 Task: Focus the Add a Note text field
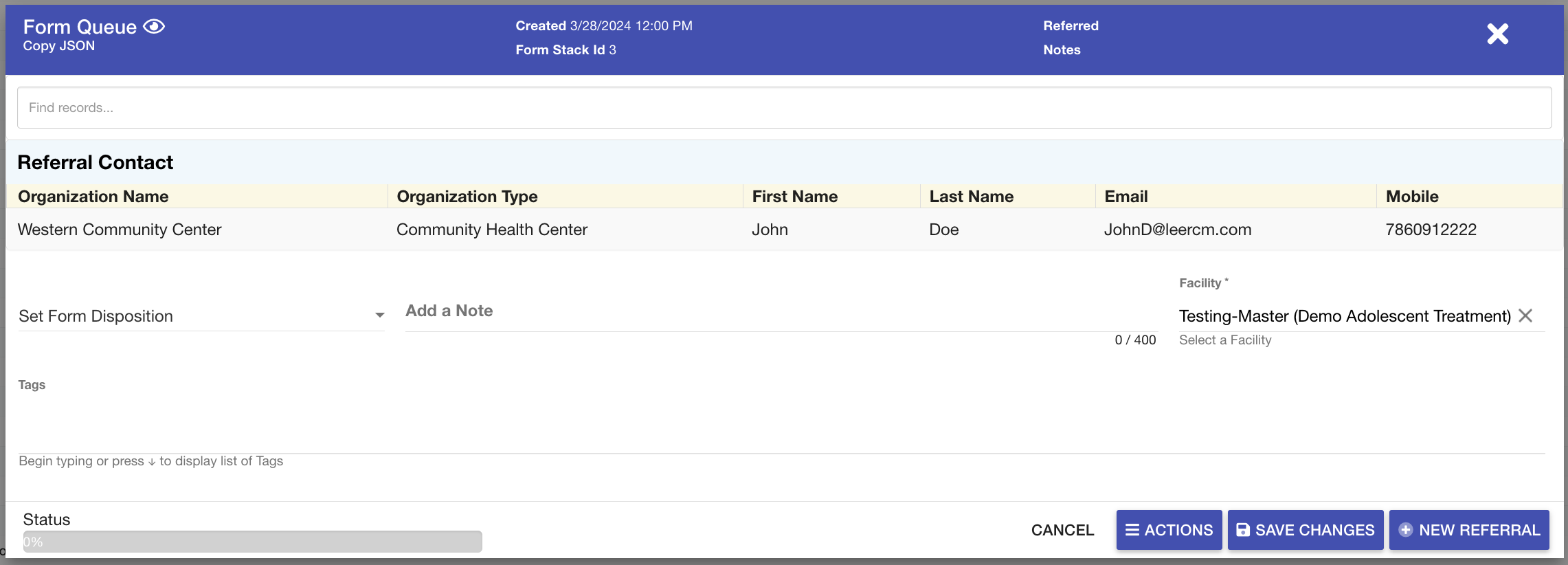[781, 311]
